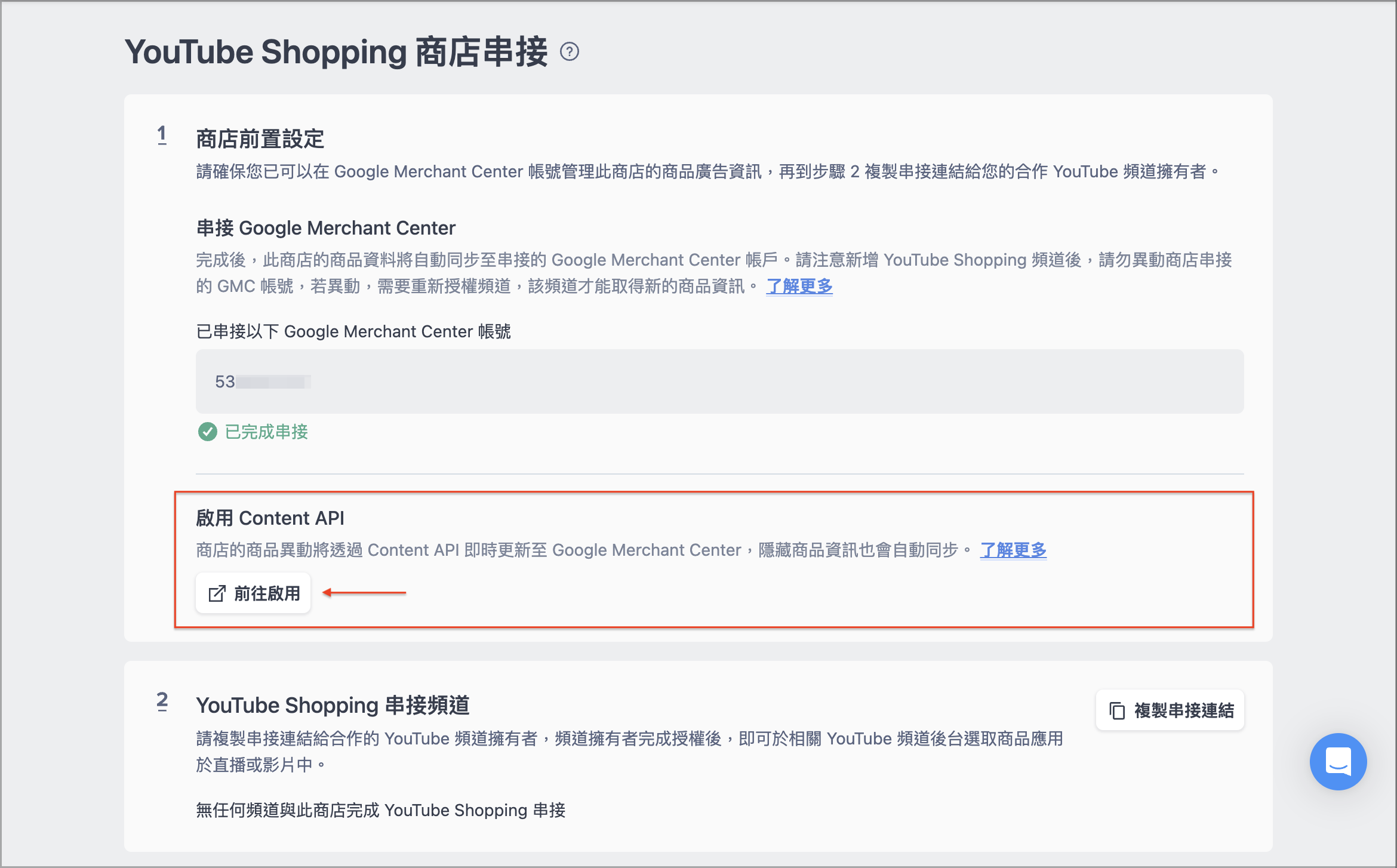Viewport: 1397px width, 868px height.
Task: Click the 已完成串接 status text
Action: pos(266,432)
